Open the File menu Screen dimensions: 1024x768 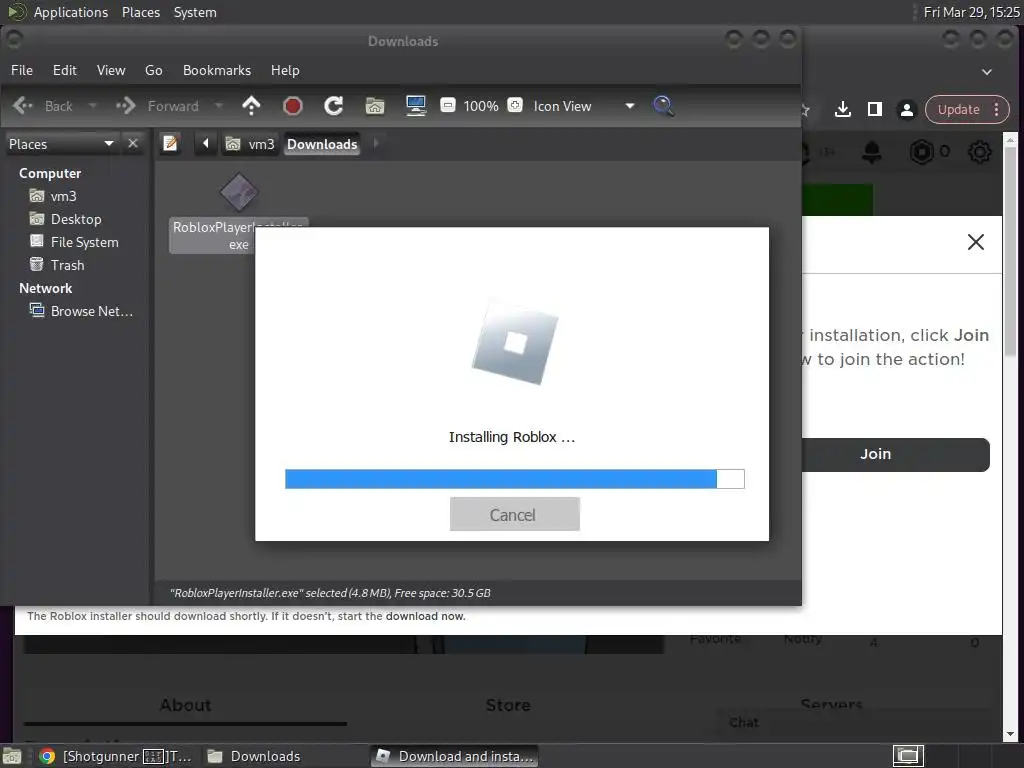22,70
